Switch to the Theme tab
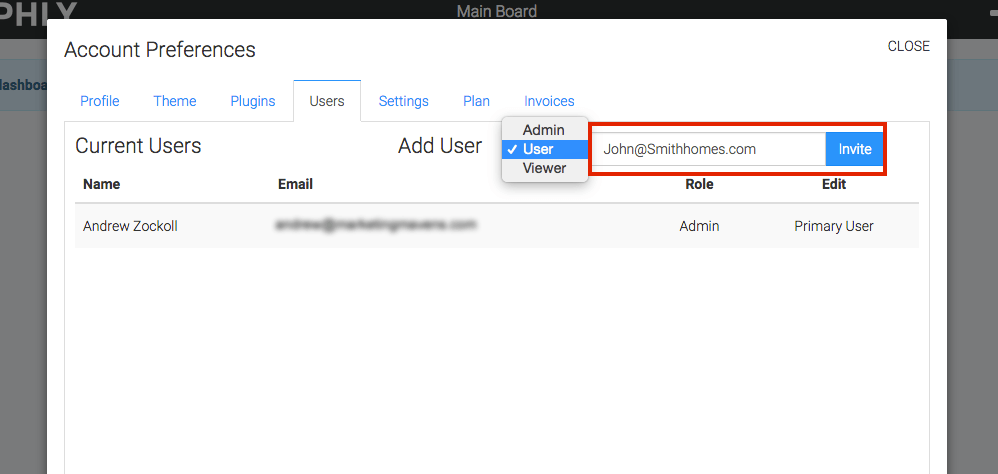This screenshot has height=474, width=998. pyautogui.click(x=174, y=101)
